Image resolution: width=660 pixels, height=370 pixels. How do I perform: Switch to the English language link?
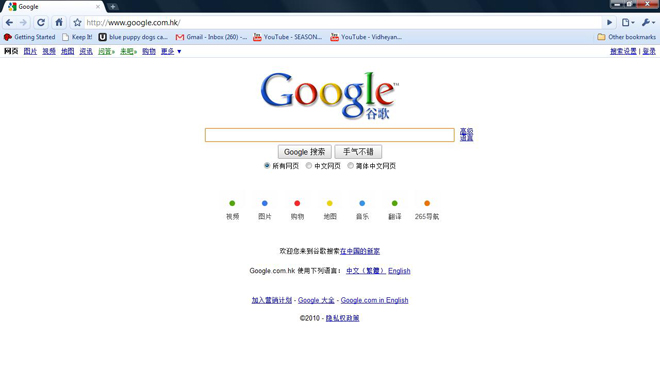(x=399, y=271)
